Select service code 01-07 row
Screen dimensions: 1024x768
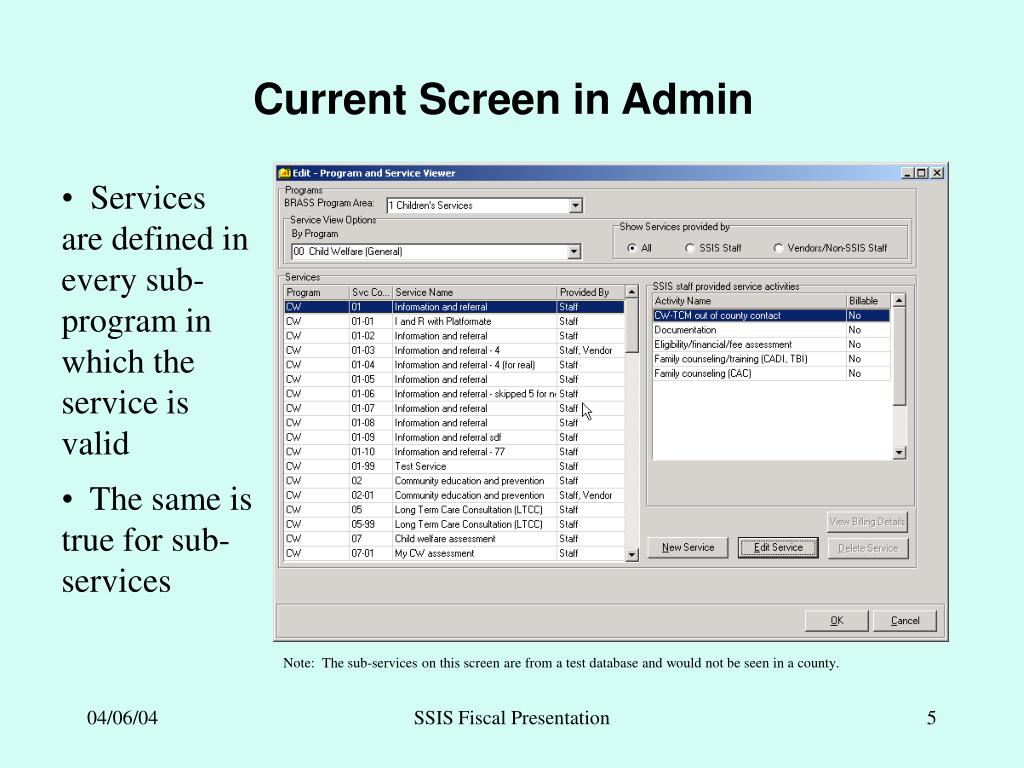point(455,408)
